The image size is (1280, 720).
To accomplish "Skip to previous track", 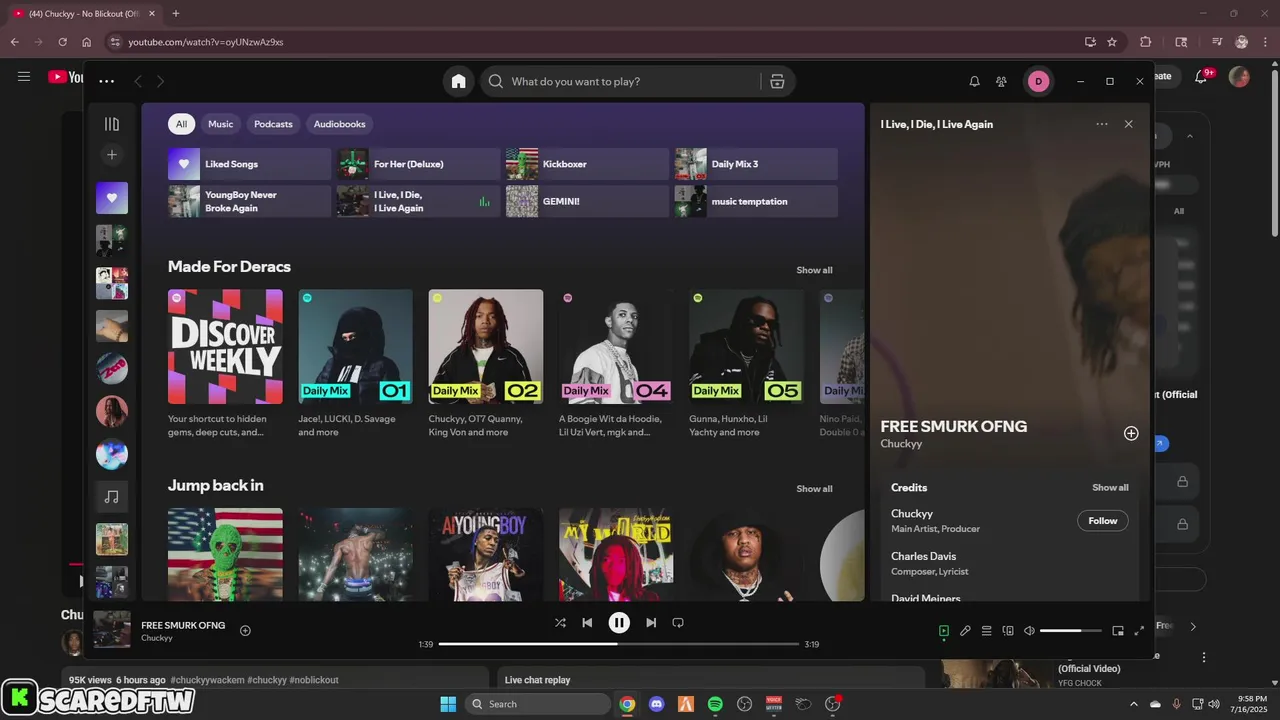I will click(x=587, y=622).
